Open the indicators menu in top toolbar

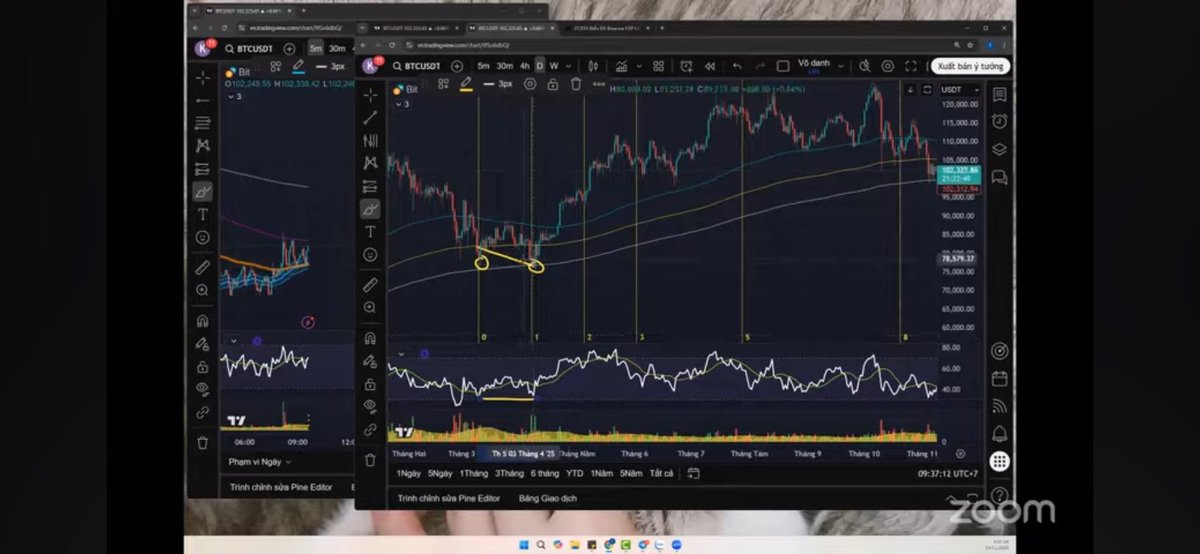tap(623, 66)
